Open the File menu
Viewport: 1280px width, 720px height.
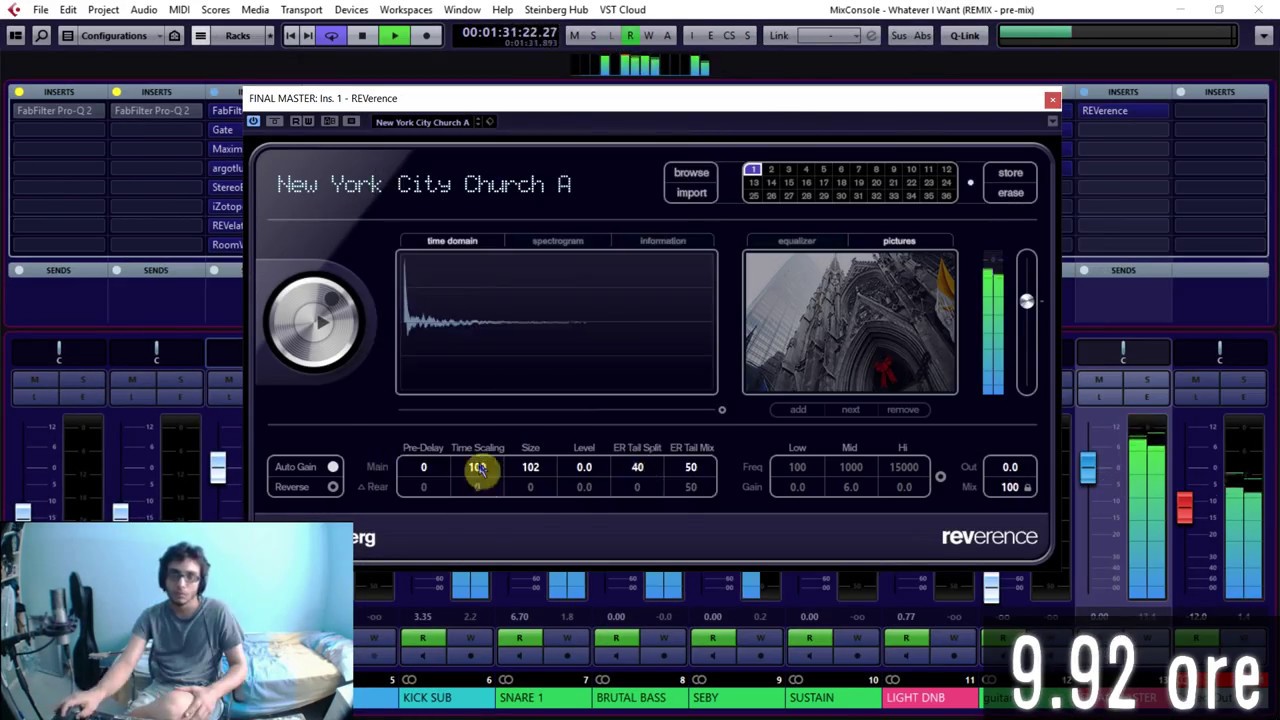41,10
